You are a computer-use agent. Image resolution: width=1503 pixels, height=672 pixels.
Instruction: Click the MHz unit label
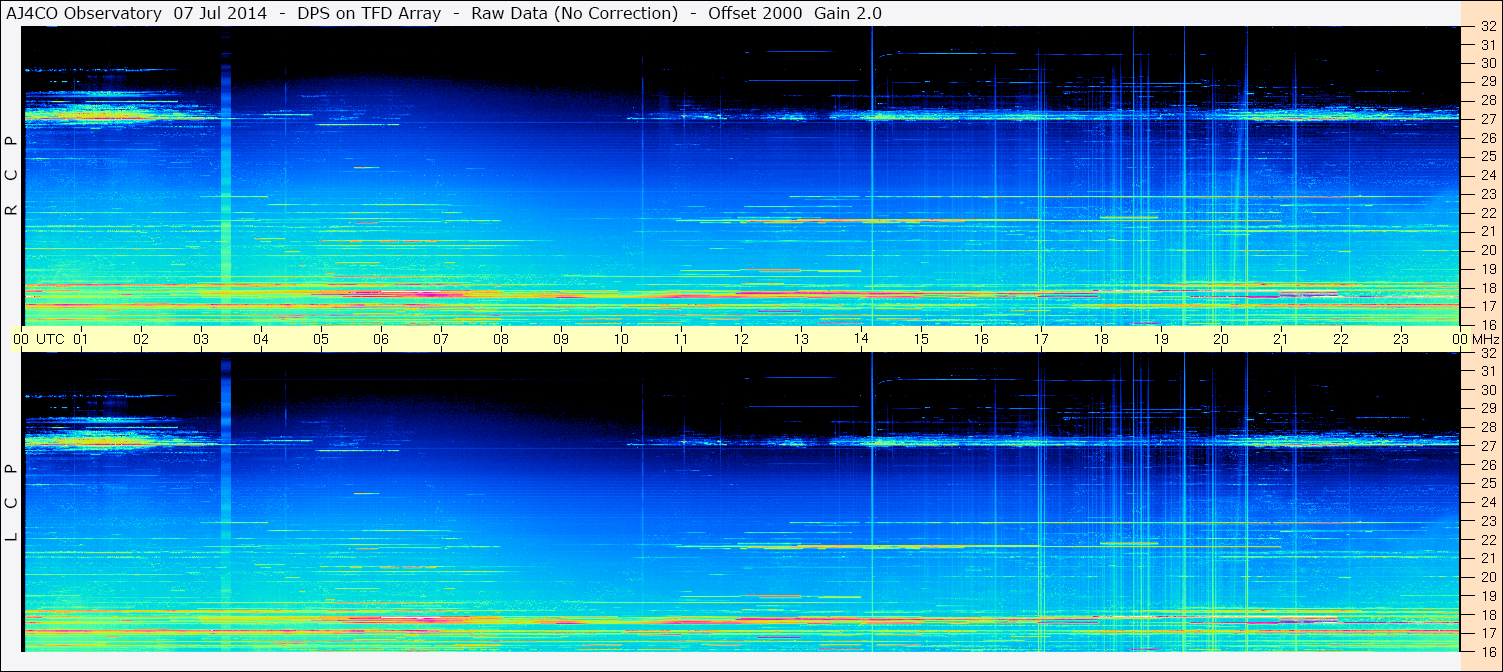(1482, 339)
